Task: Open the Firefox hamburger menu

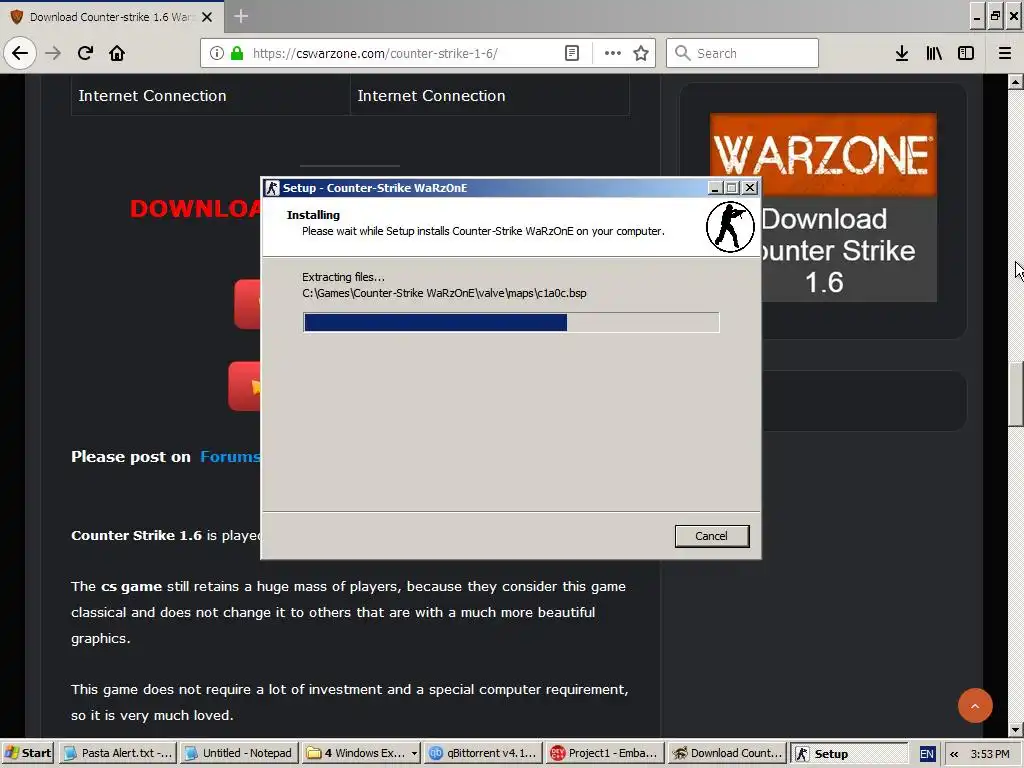Action: click(1005, 53)
